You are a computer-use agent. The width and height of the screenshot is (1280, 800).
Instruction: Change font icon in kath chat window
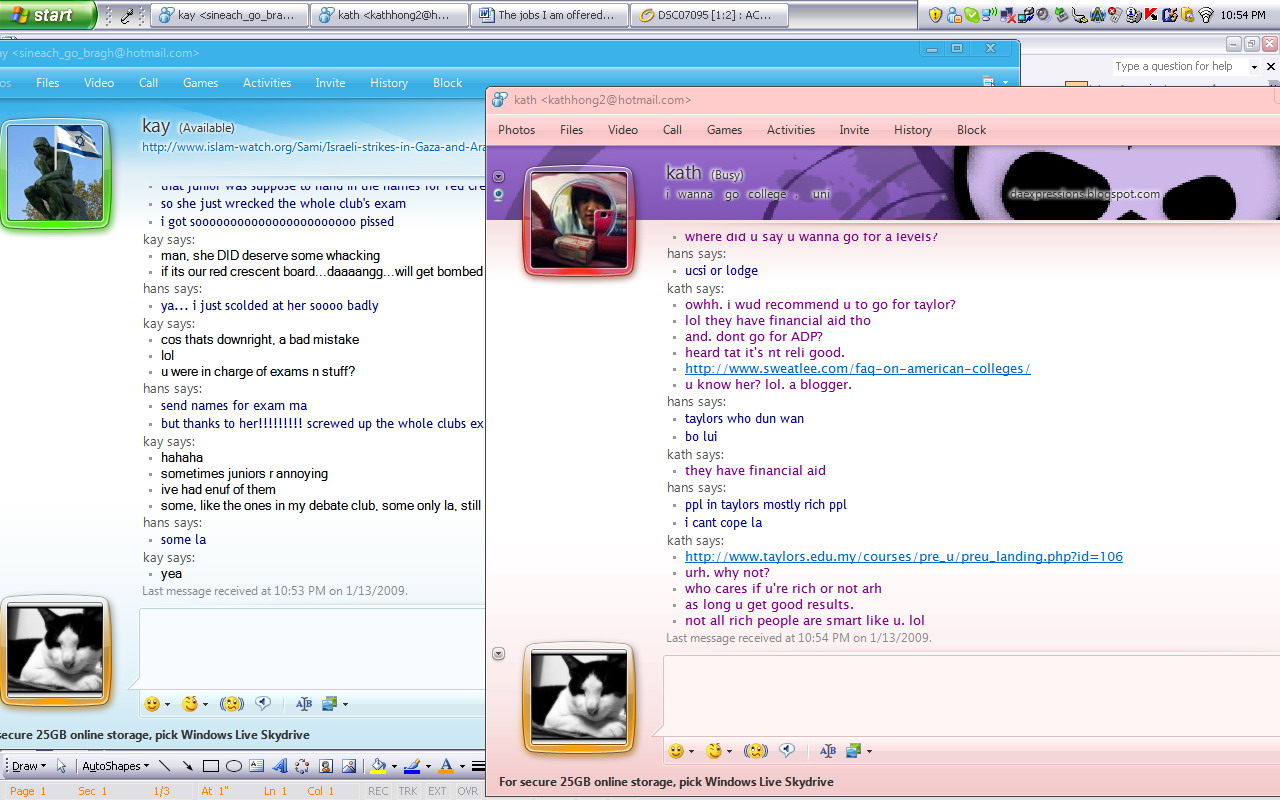(828, 751)
